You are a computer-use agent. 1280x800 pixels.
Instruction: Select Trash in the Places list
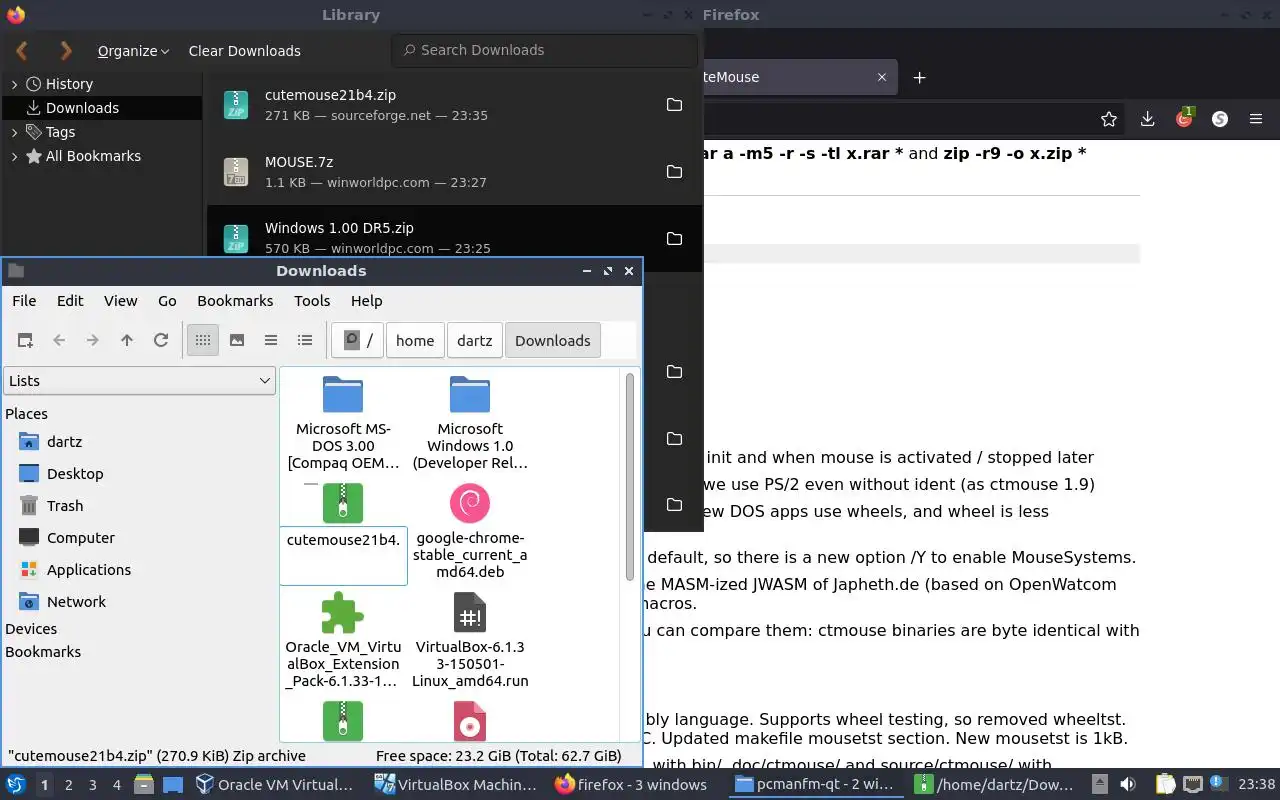pyautogui.click(x=65, y=506)
